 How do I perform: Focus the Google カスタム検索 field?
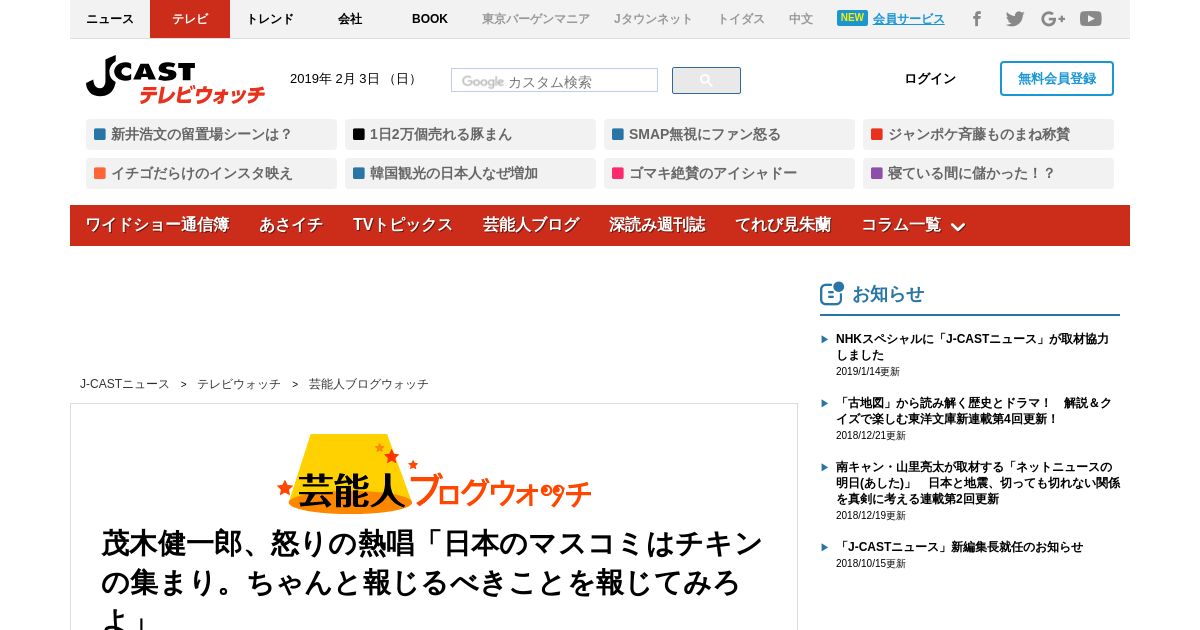554,81
